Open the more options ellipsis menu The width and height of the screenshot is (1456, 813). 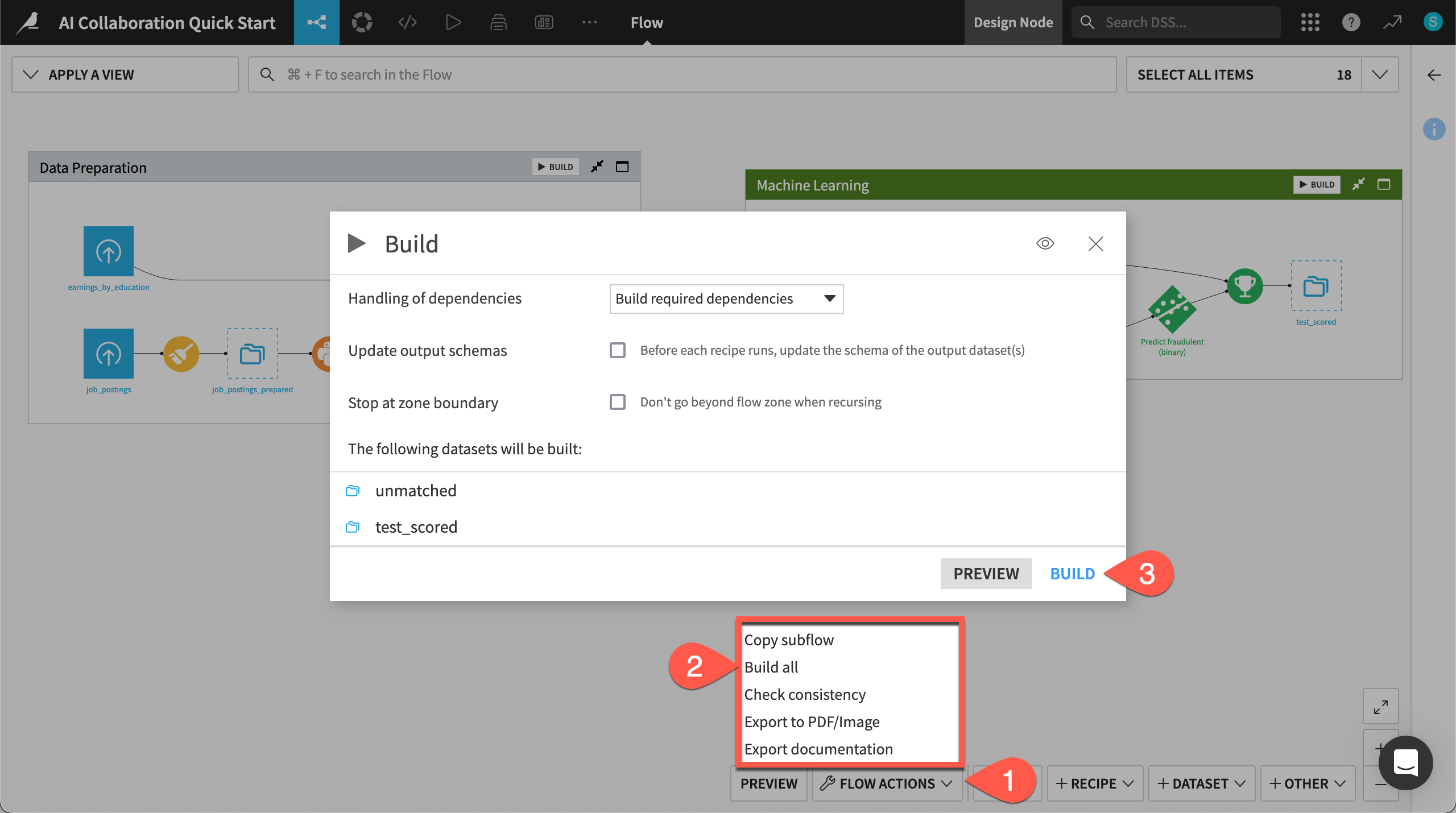(x=589, y=23)
